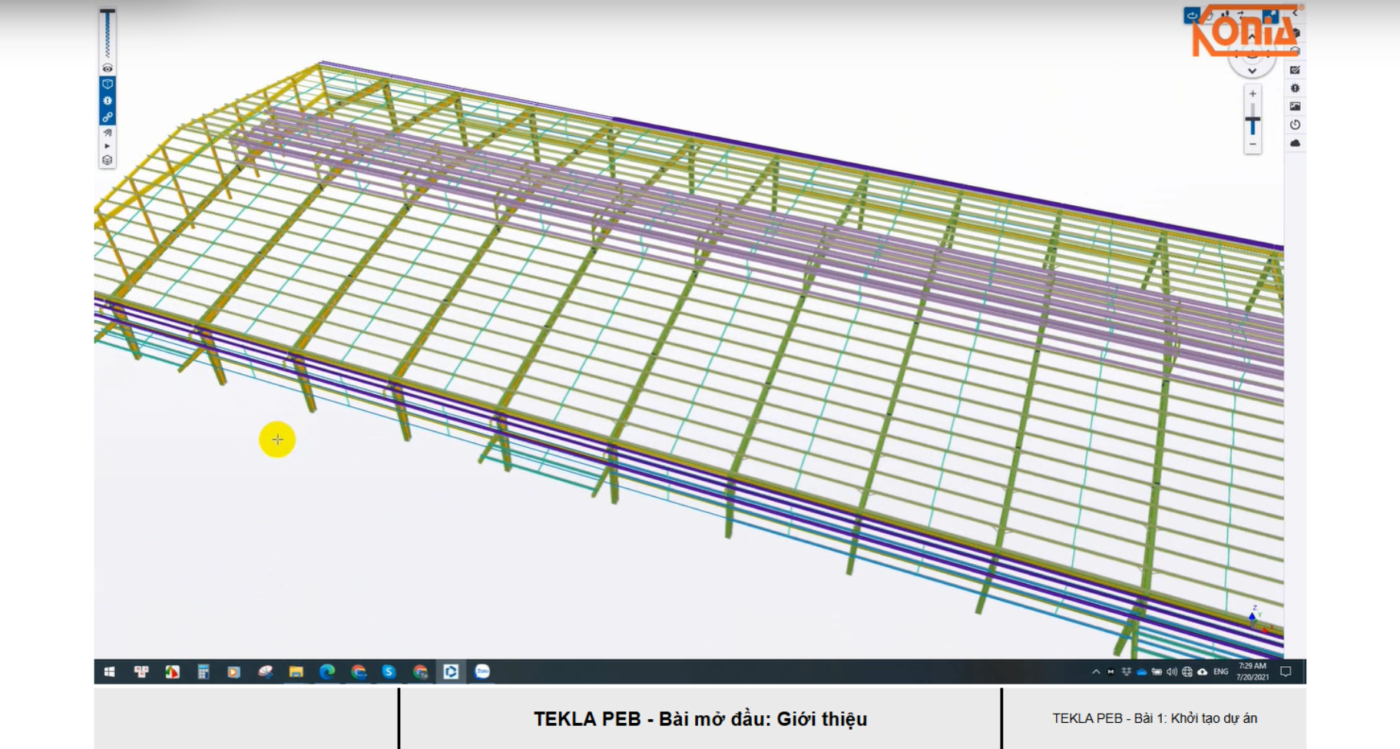Viewport: 1400px width, 749px height.
Task: Click the taskbar clock showing 7:29 AM
Action: [1252, 671]
